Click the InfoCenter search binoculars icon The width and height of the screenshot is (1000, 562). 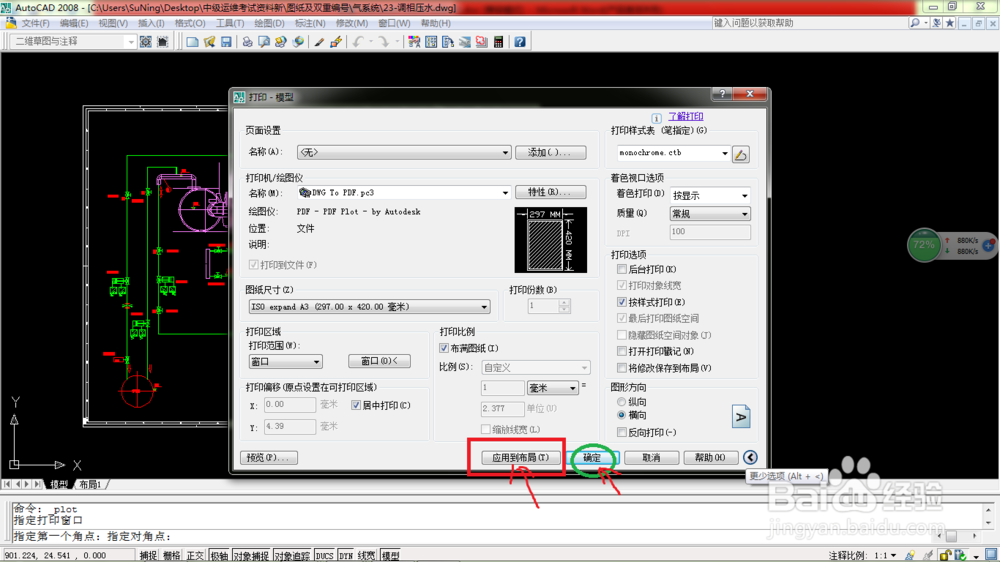[x=915, y=23]
